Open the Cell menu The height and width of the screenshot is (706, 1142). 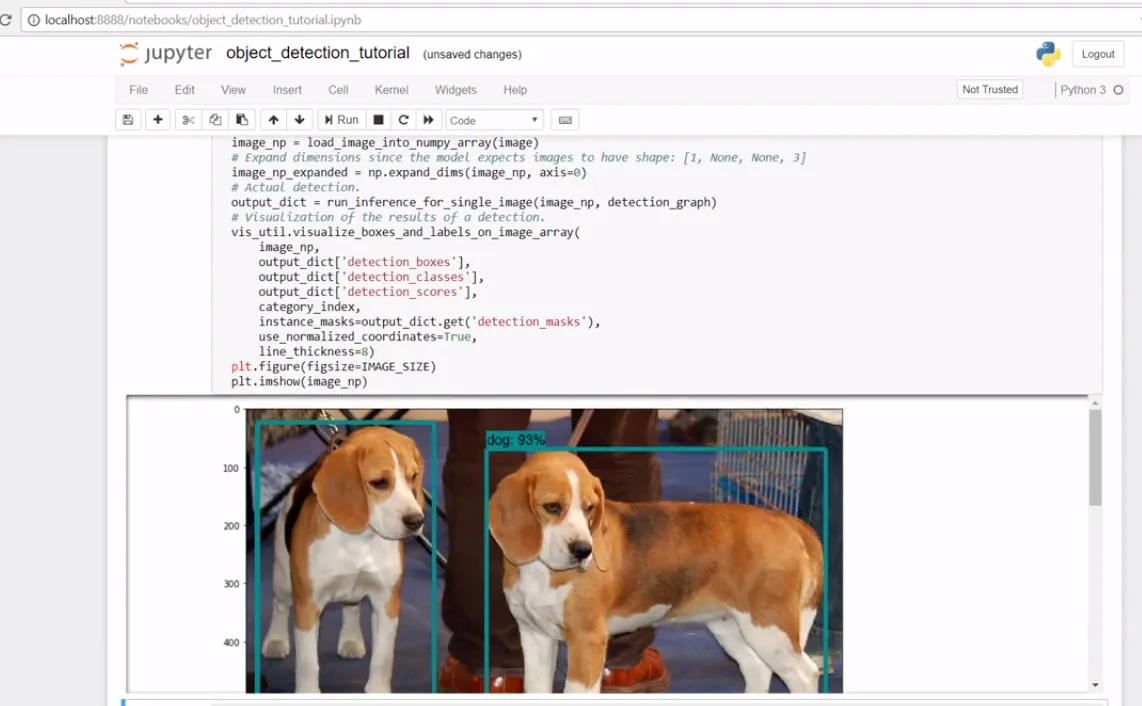pyautogui.click(x=338, y=90)
